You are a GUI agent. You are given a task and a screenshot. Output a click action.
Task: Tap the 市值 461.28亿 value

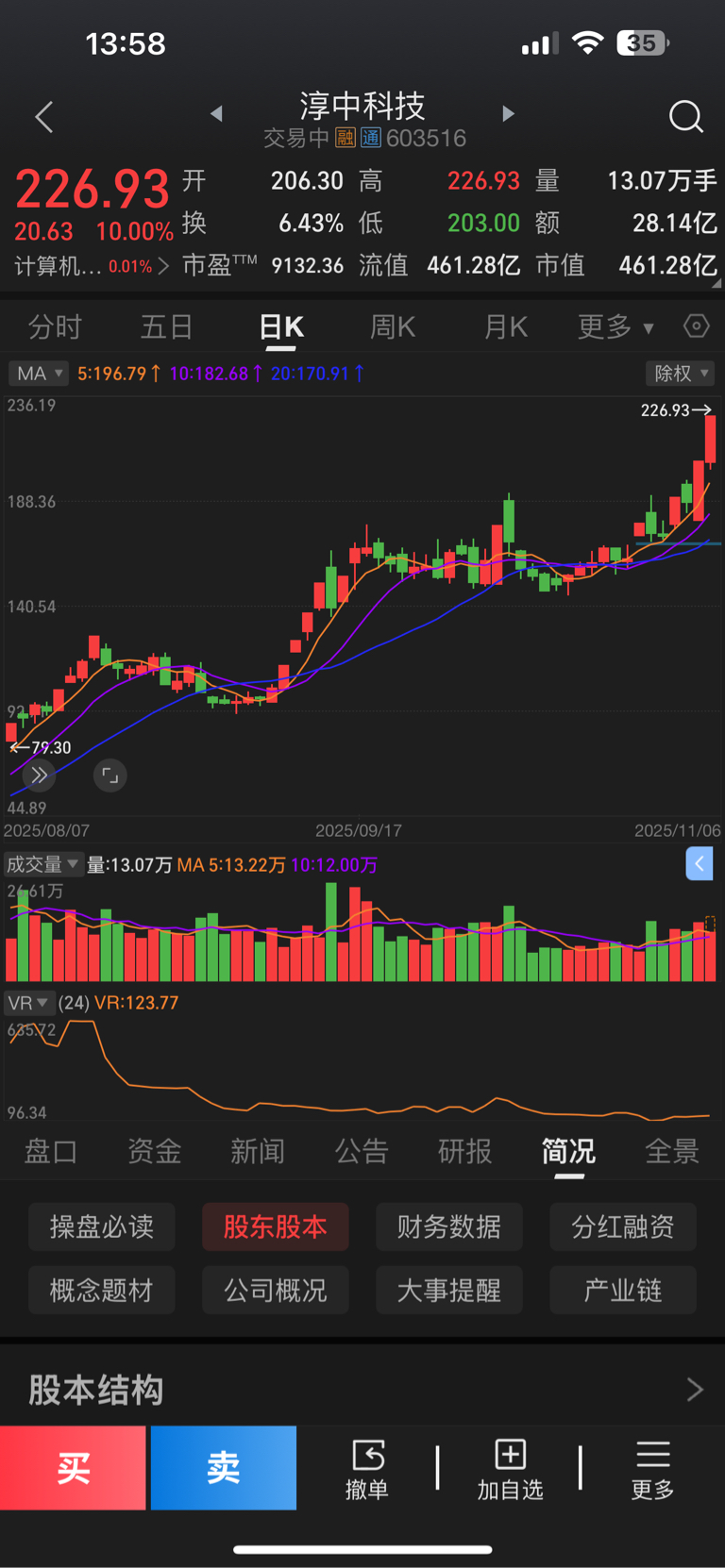[668, 266]
